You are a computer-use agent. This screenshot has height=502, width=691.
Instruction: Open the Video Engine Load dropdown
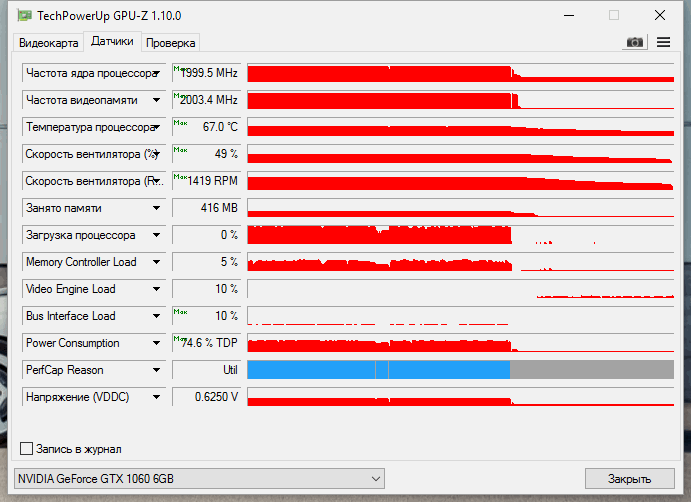156,289
